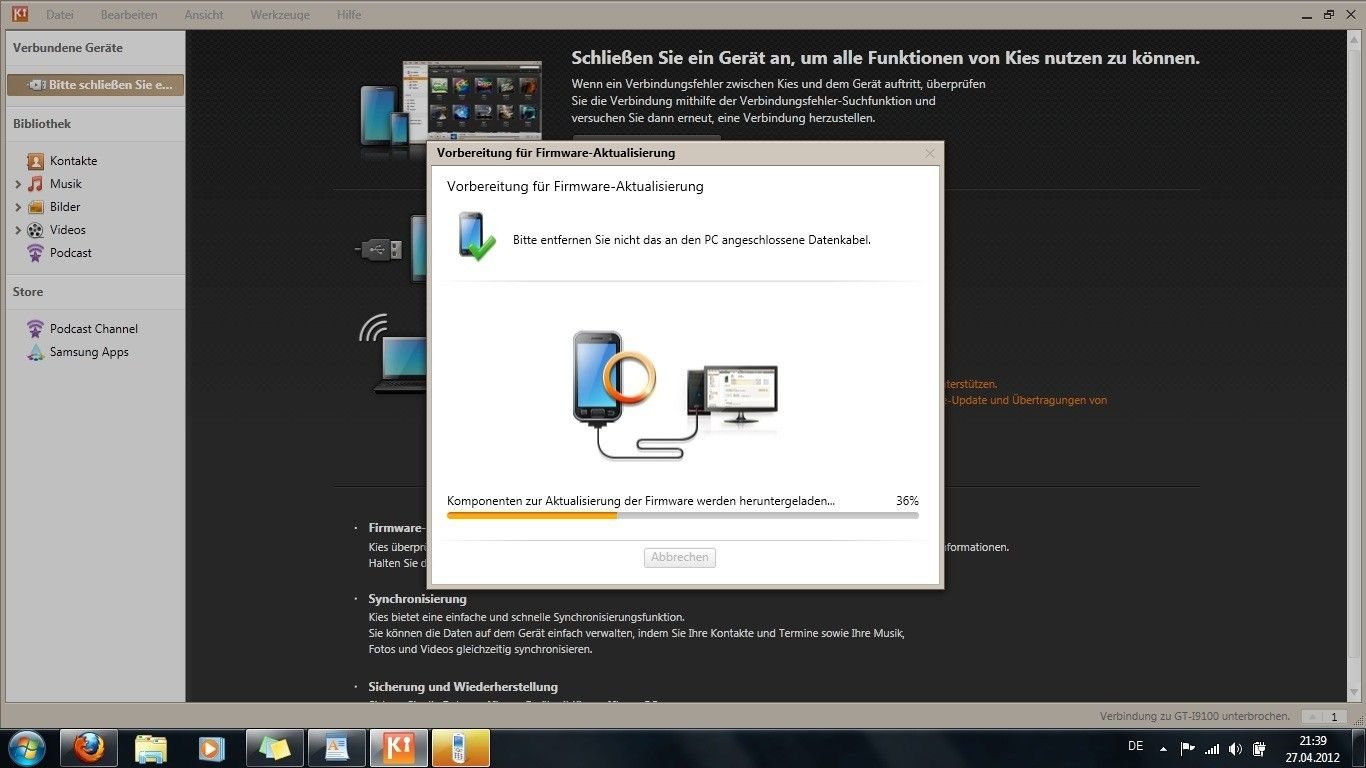Open the Datei menu
Image resolution: width=1366 pixels, height=768 pixels.
[x=60, y=15]
